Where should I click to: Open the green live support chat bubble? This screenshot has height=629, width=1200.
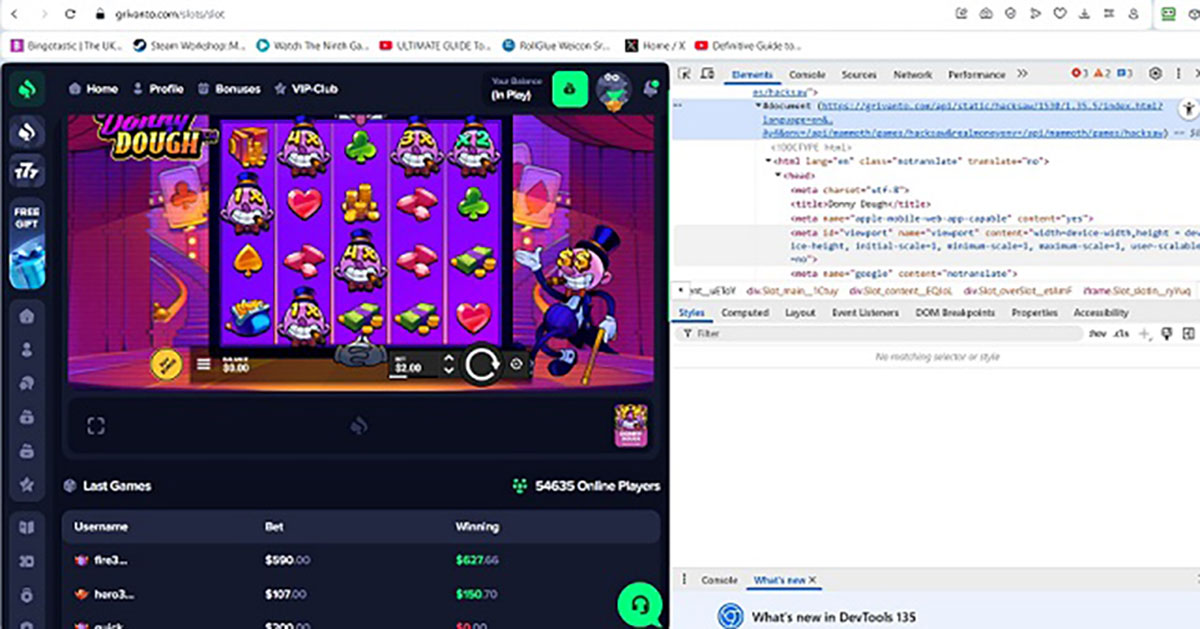pyautogui.click(x=638, y=604)
